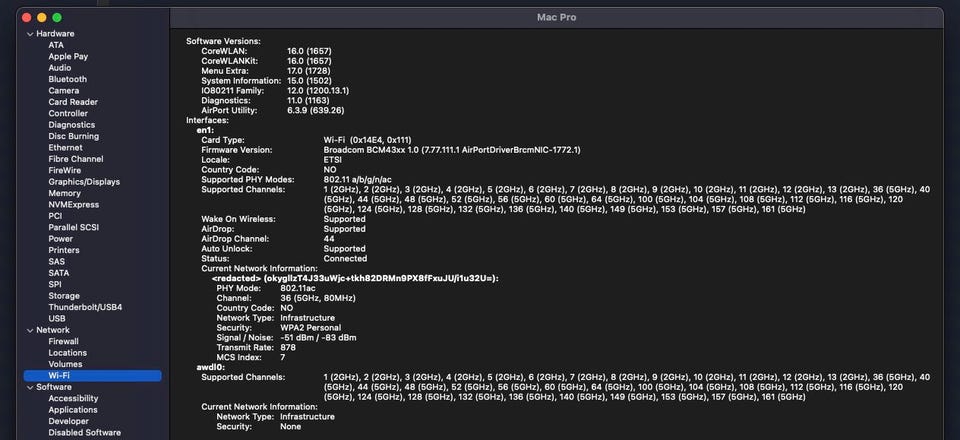Select the highlighted Wi-Fi entry
The width and height of the screenshot is (960, 440).
pyautogui.click(x=92, y=376)
